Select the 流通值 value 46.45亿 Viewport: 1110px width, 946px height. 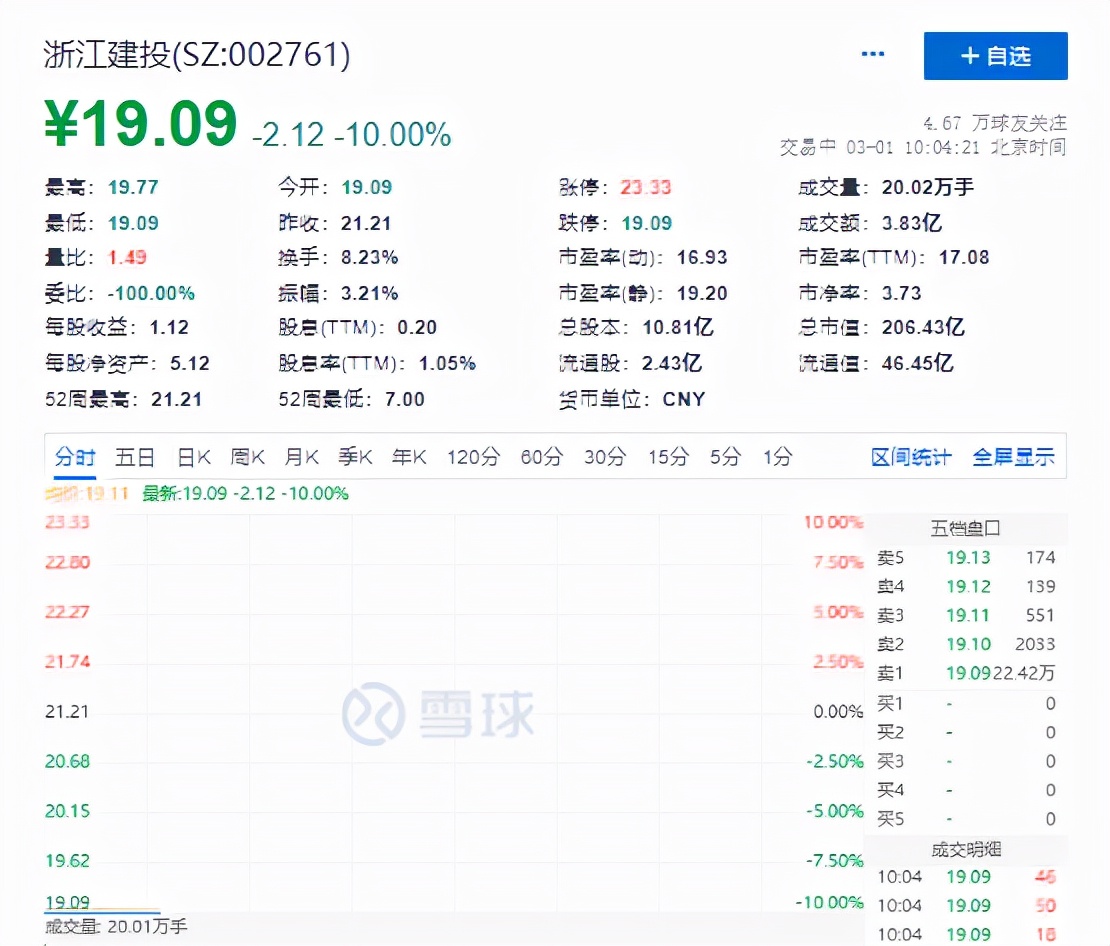[x=917, y=363]
